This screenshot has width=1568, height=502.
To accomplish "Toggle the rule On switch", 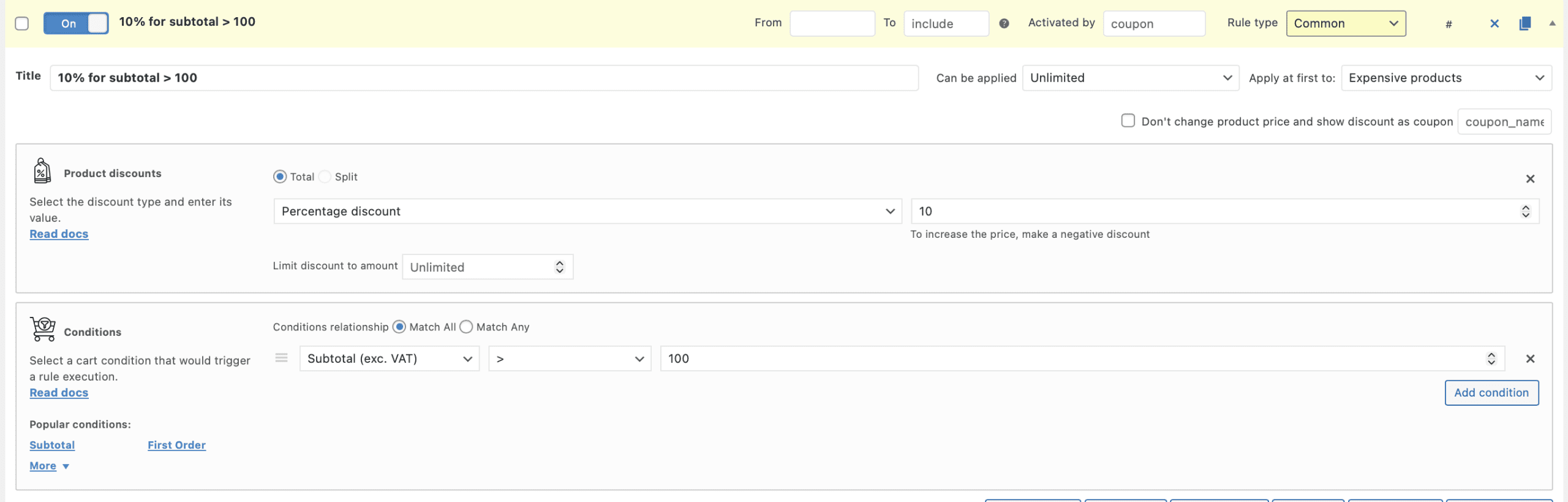I will [76, 23].
